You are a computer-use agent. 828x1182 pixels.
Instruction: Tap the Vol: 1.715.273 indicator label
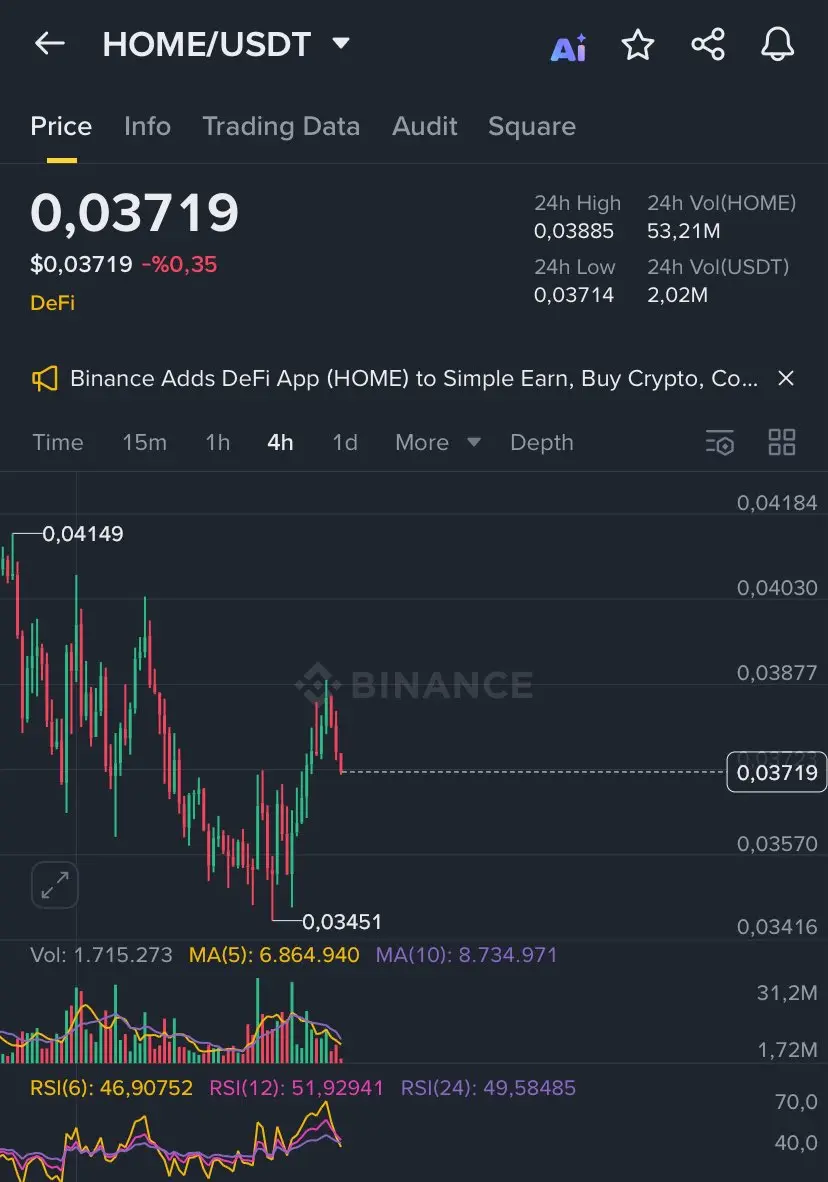point(101,955)
